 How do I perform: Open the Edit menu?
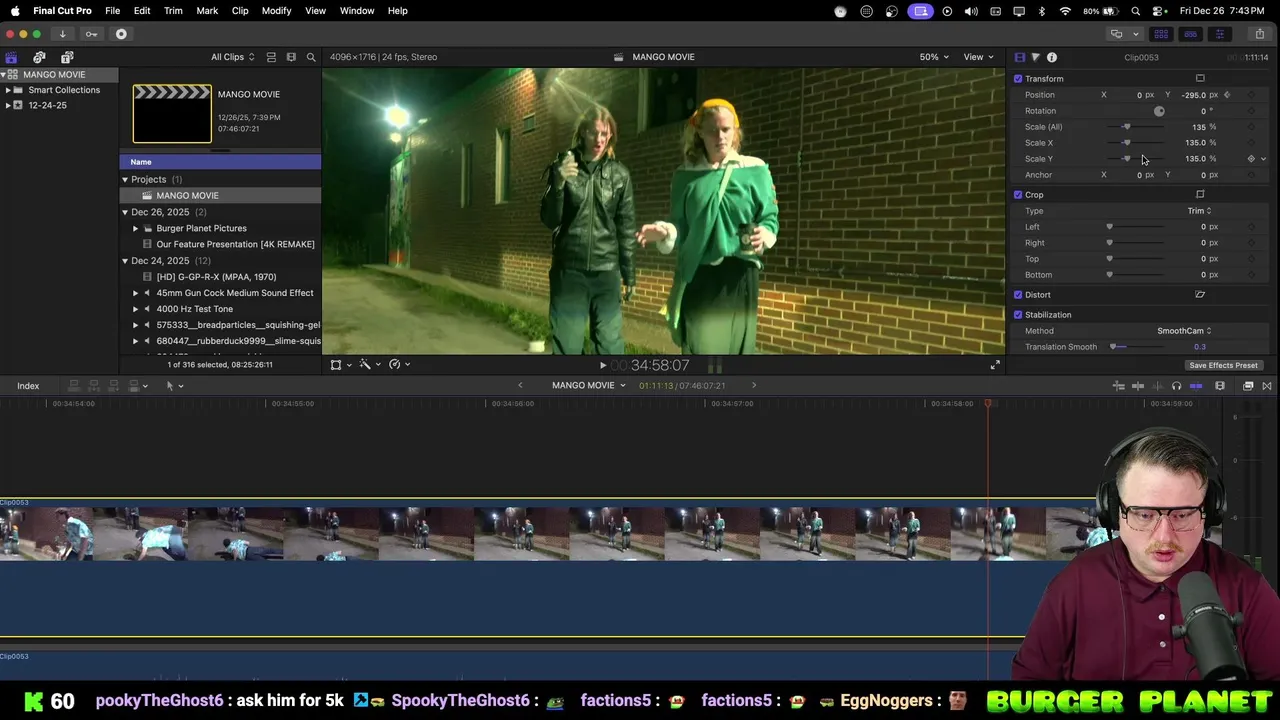[142, 10]
